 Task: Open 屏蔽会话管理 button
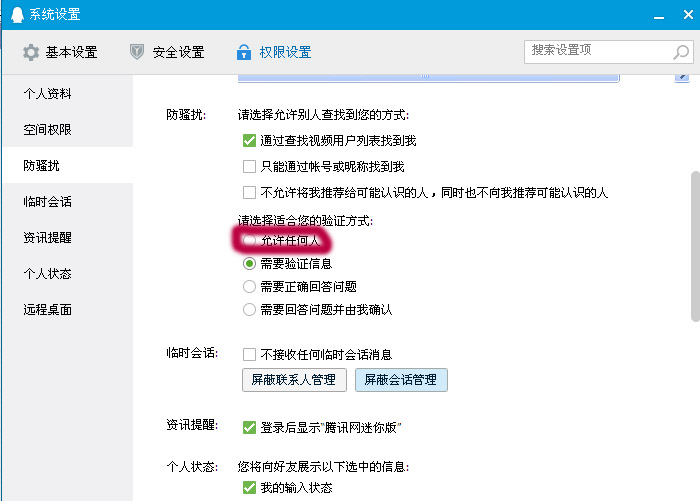click(x=400, y=380)
